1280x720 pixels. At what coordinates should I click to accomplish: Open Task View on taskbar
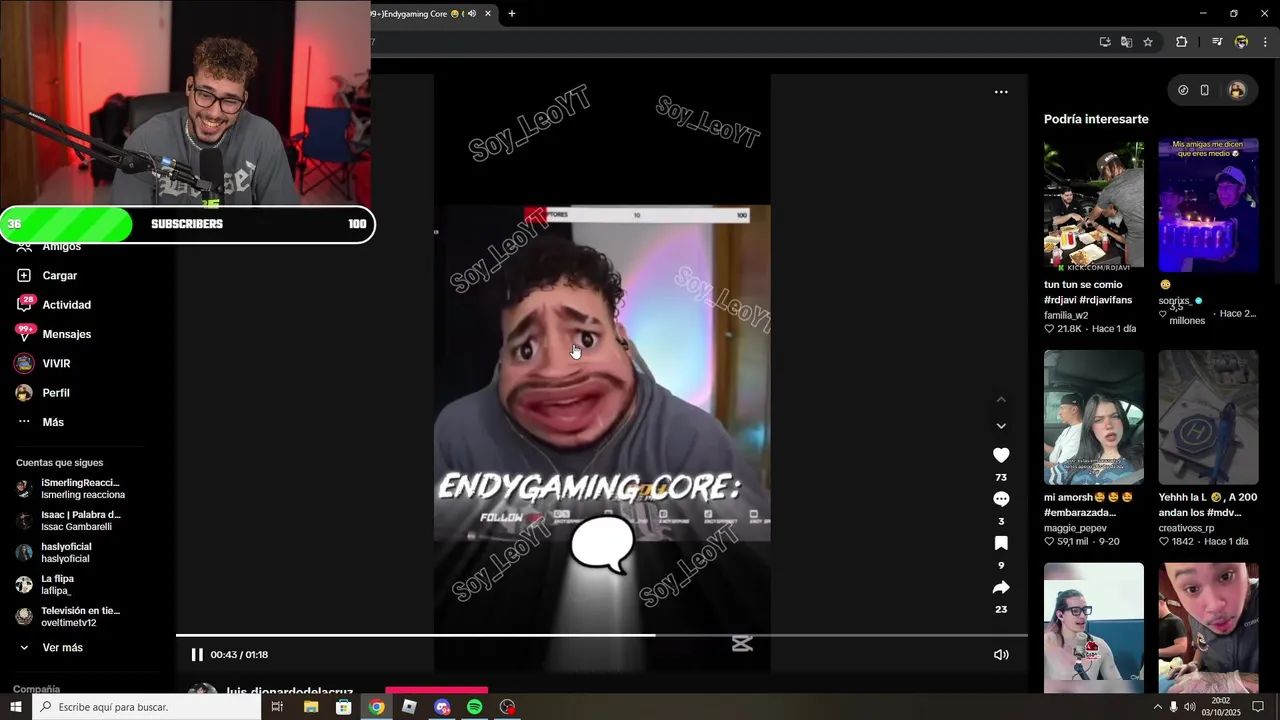coord(277,707)
